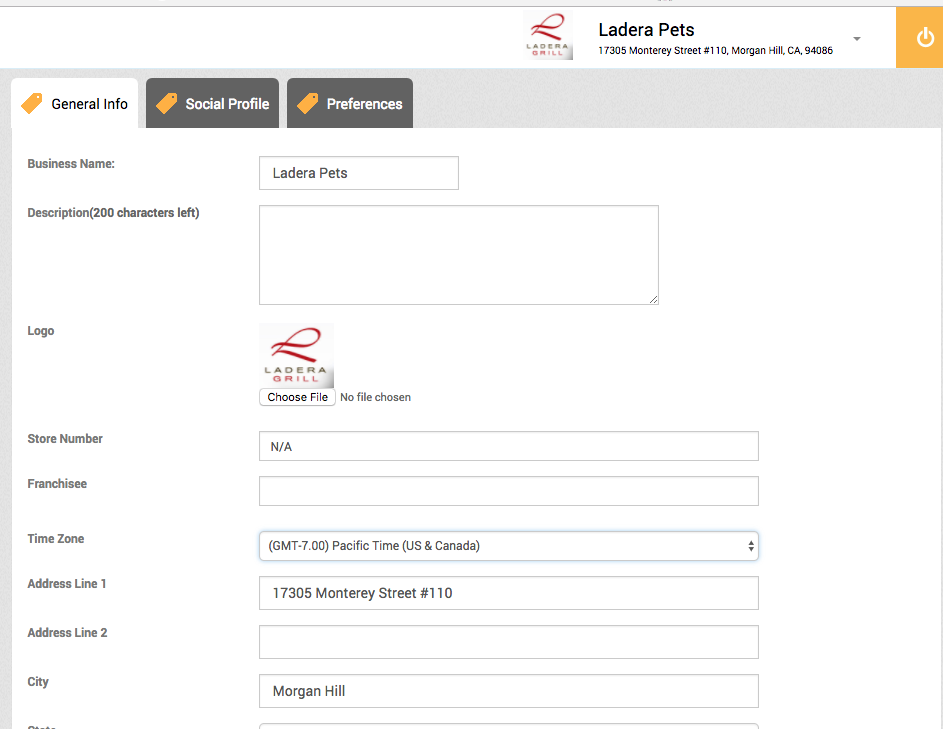Click the 'Time Zone' label

coord(55,539)
